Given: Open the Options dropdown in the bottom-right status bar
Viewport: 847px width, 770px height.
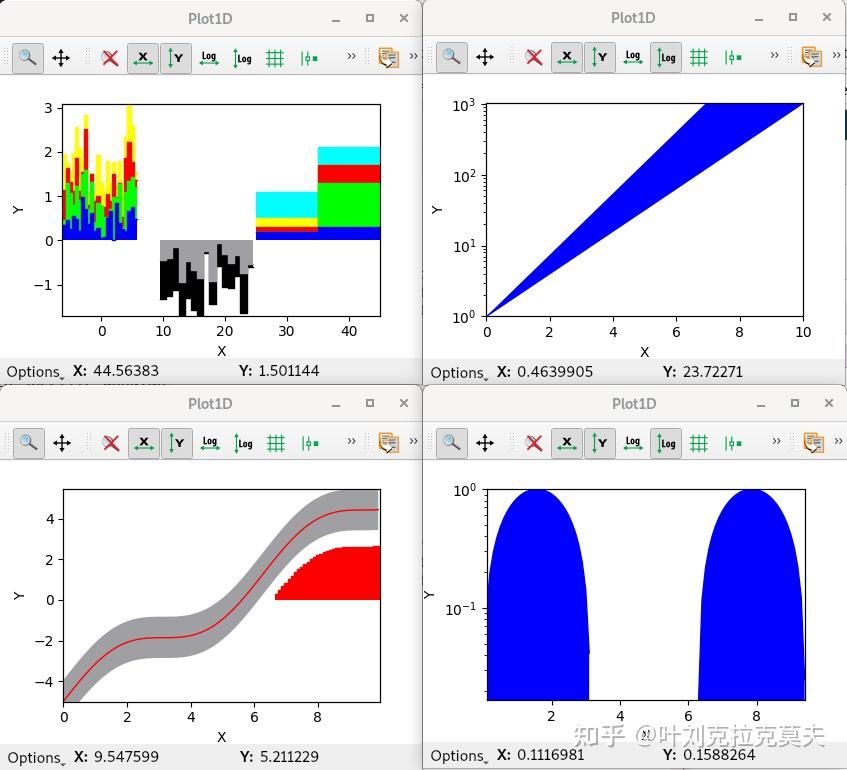Looking at the screenshot, I should tap(456, 756).
